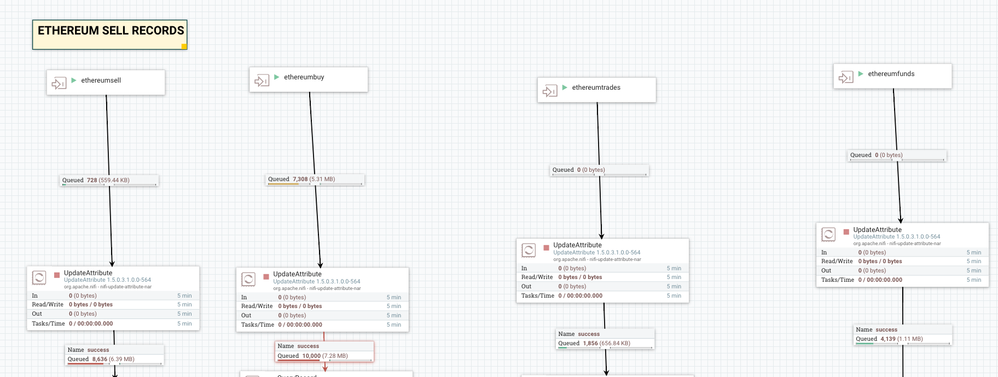Click the ethereumfunds input port icon
The width and height of the screenshot is (998, 377).
[x=846, y=77]
